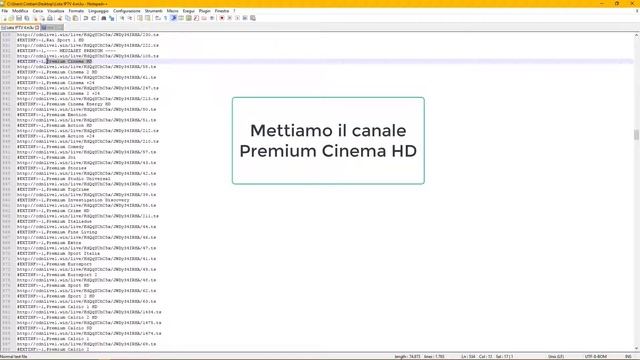Click the 'Premium Cinema 2 HD' line
The image size is (640, 360).
pyautogui.click(x=57, y=72)
